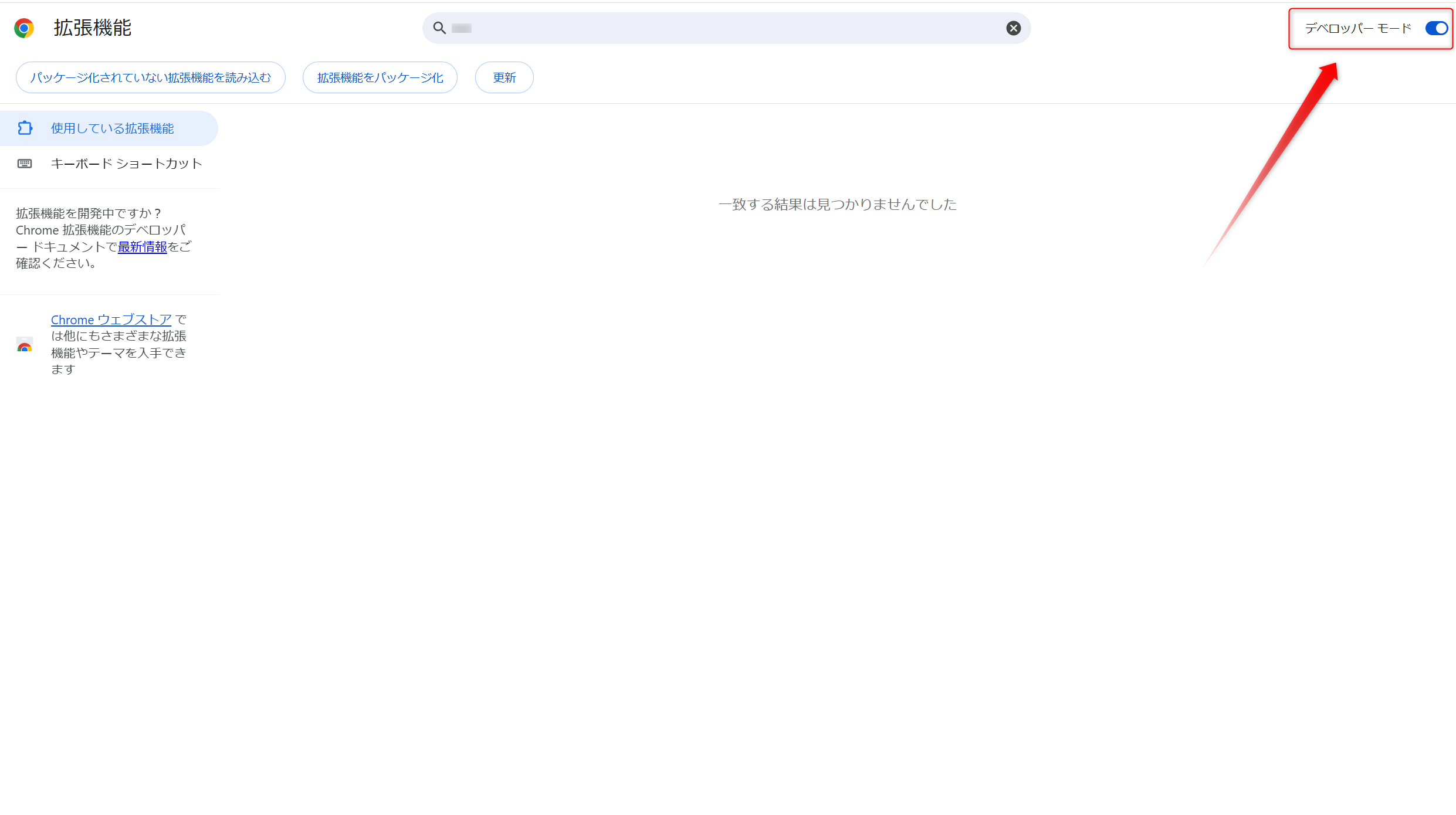Image resolution: width=1456 pixels, height=815 pixels.
Task: Click the デベロッパー モード label text
Action: coord(1357,28)
